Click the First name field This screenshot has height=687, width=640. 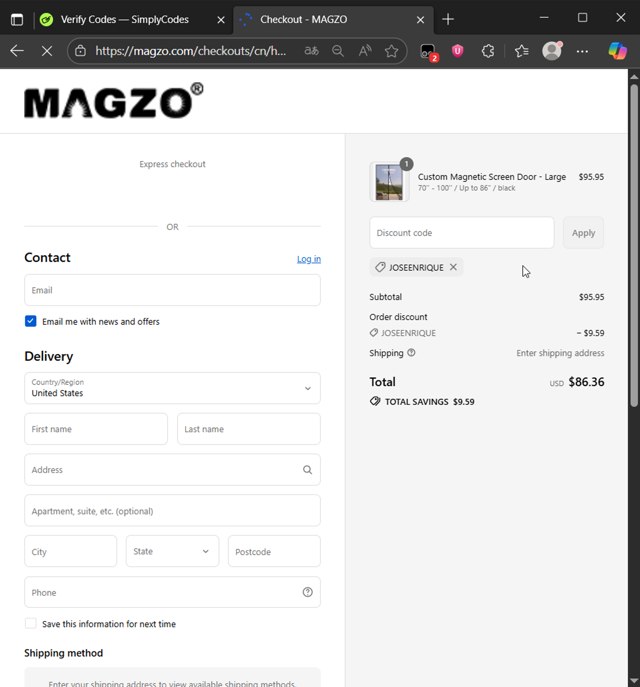click(96, 429)
